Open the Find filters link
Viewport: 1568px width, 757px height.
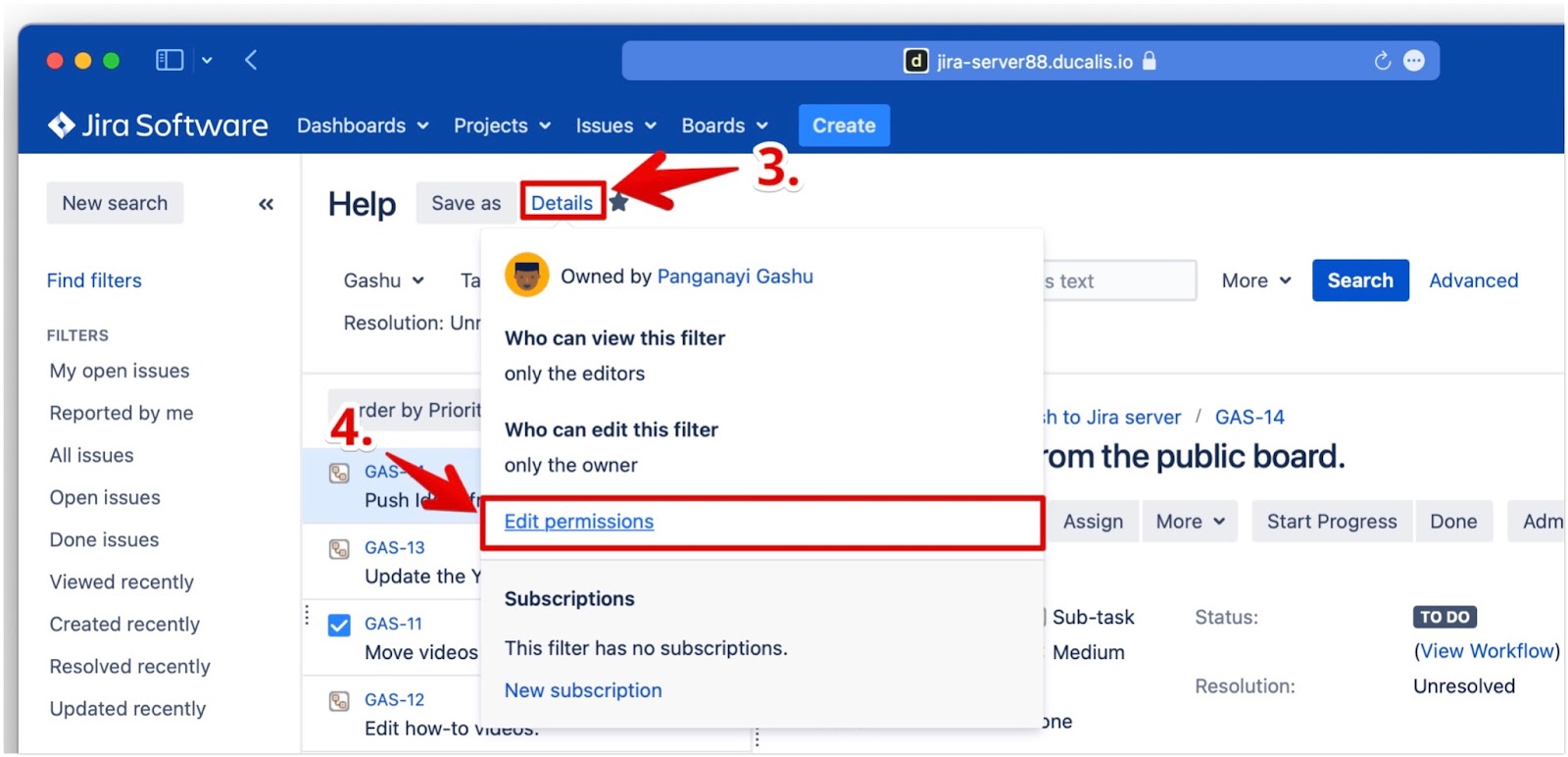click(94, 280)
